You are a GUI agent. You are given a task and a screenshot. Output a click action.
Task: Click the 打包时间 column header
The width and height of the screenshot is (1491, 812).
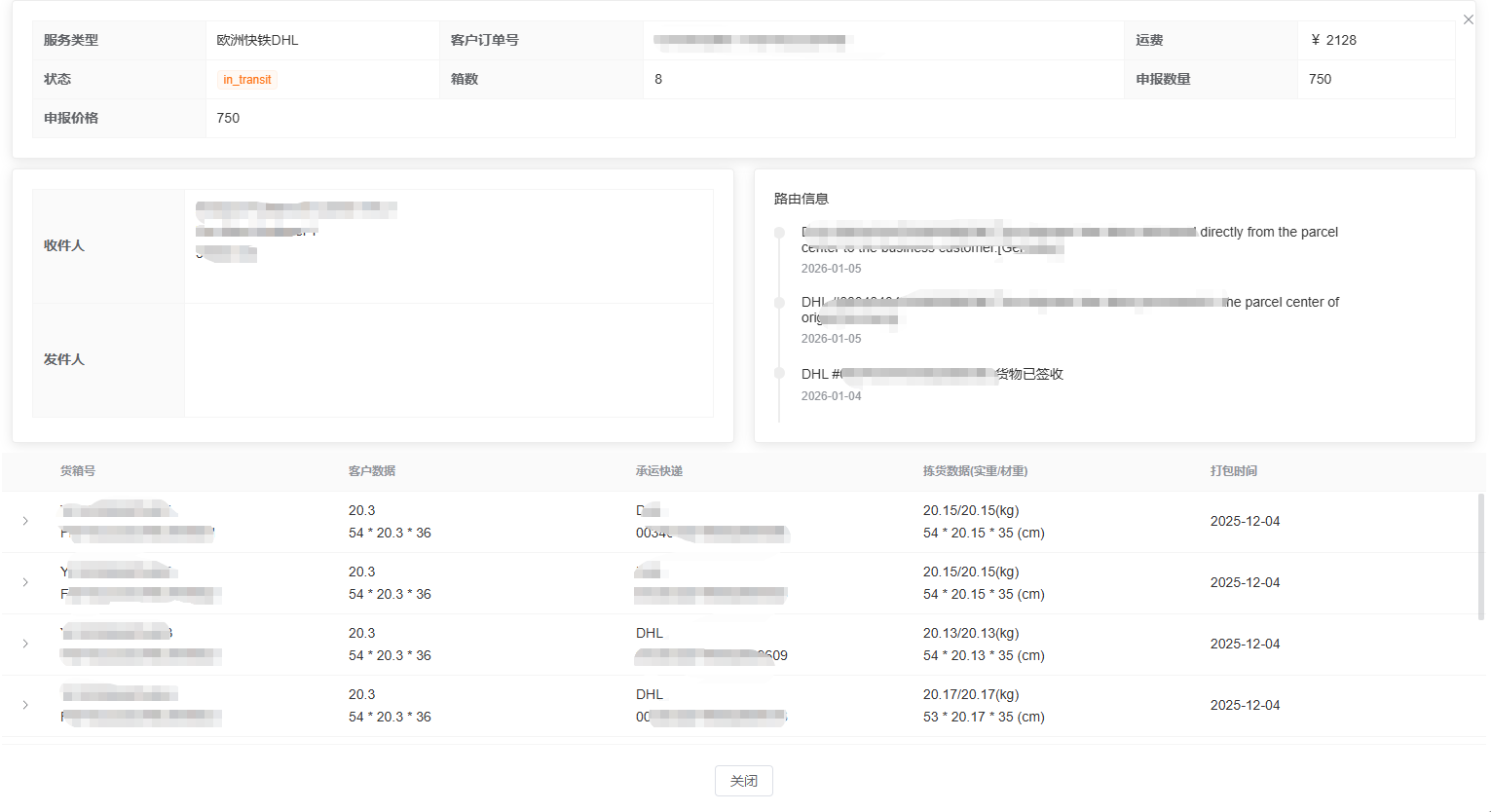[x=1234, y=471]
